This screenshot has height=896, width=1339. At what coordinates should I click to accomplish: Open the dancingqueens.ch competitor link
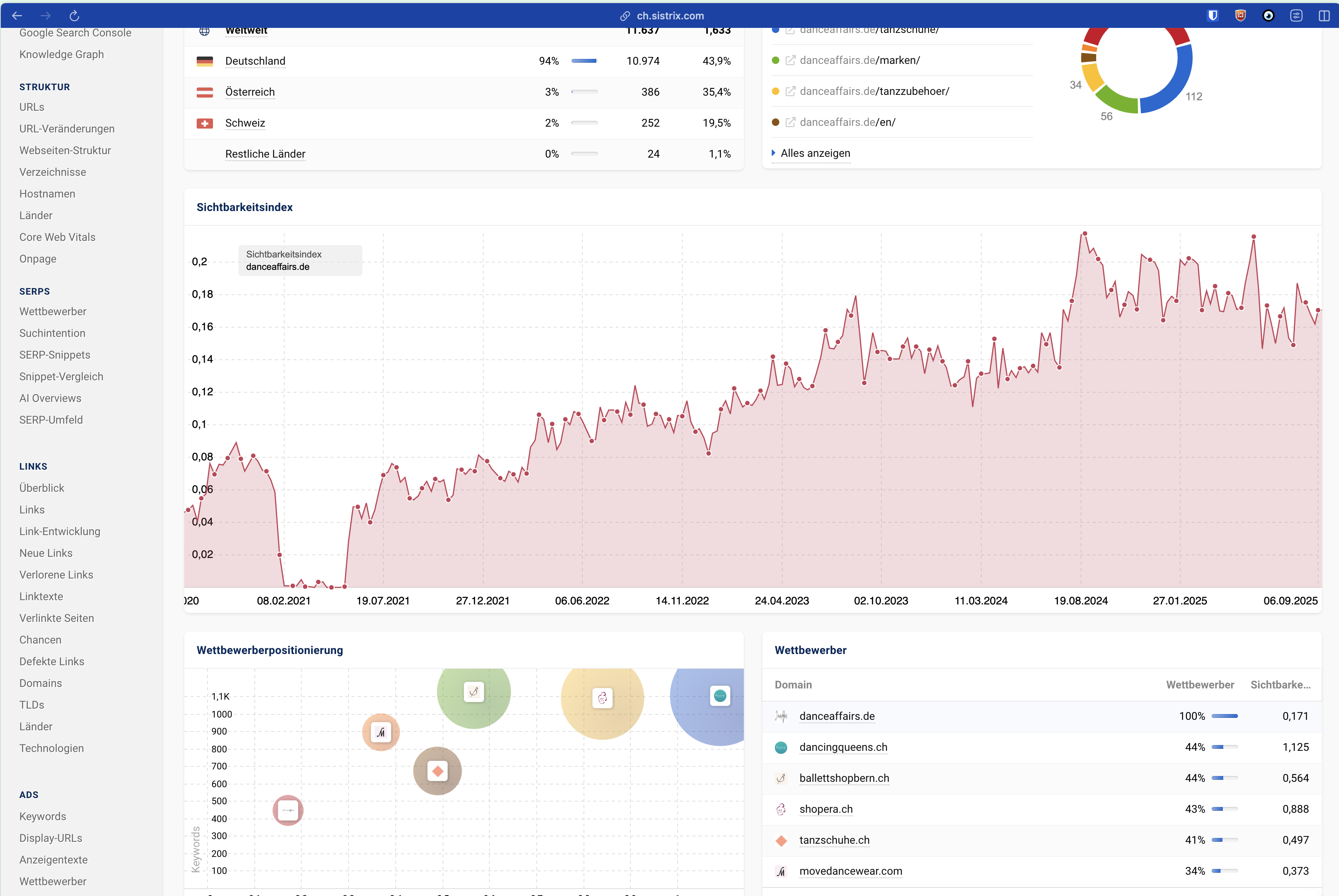[843, 747]
